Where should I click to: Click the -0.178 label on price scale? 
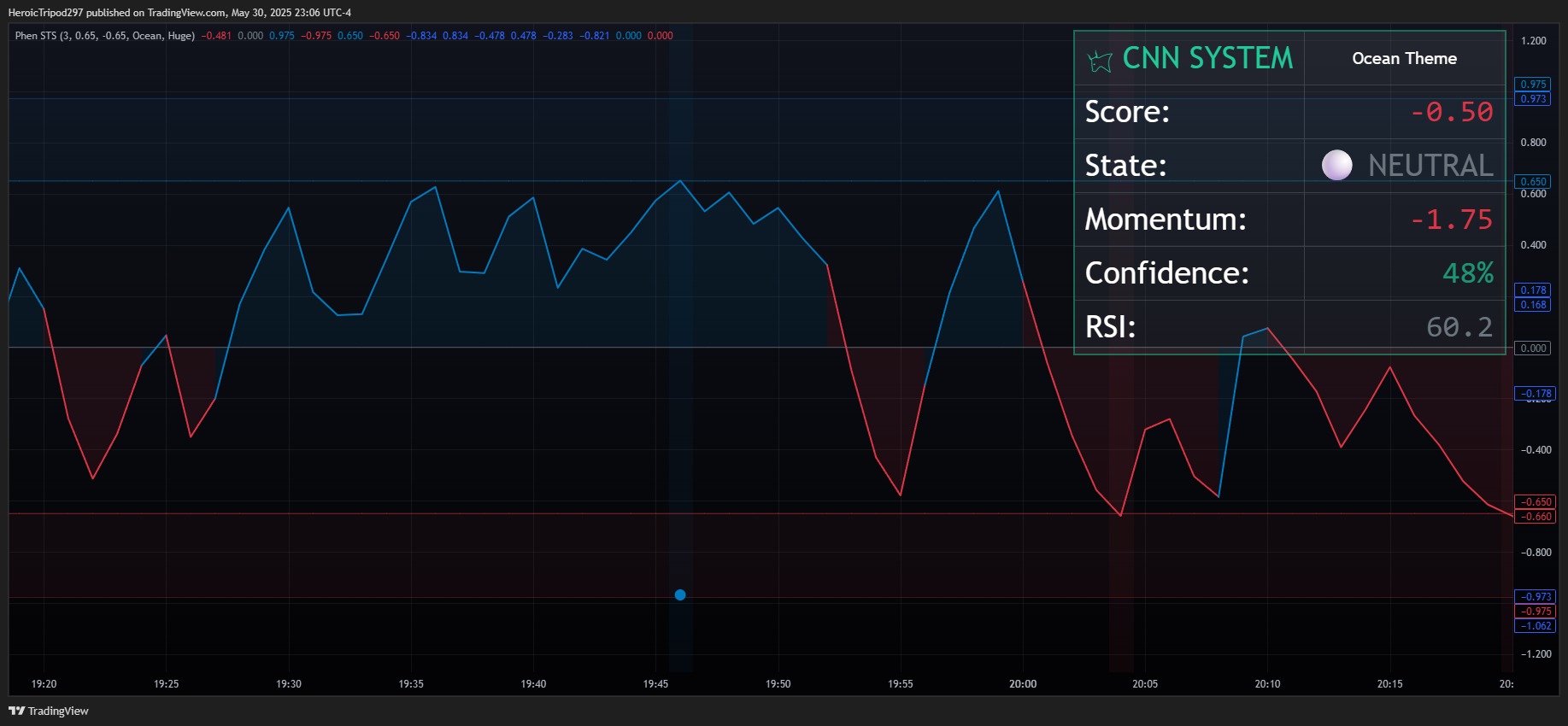click(x=1536, y=394)
